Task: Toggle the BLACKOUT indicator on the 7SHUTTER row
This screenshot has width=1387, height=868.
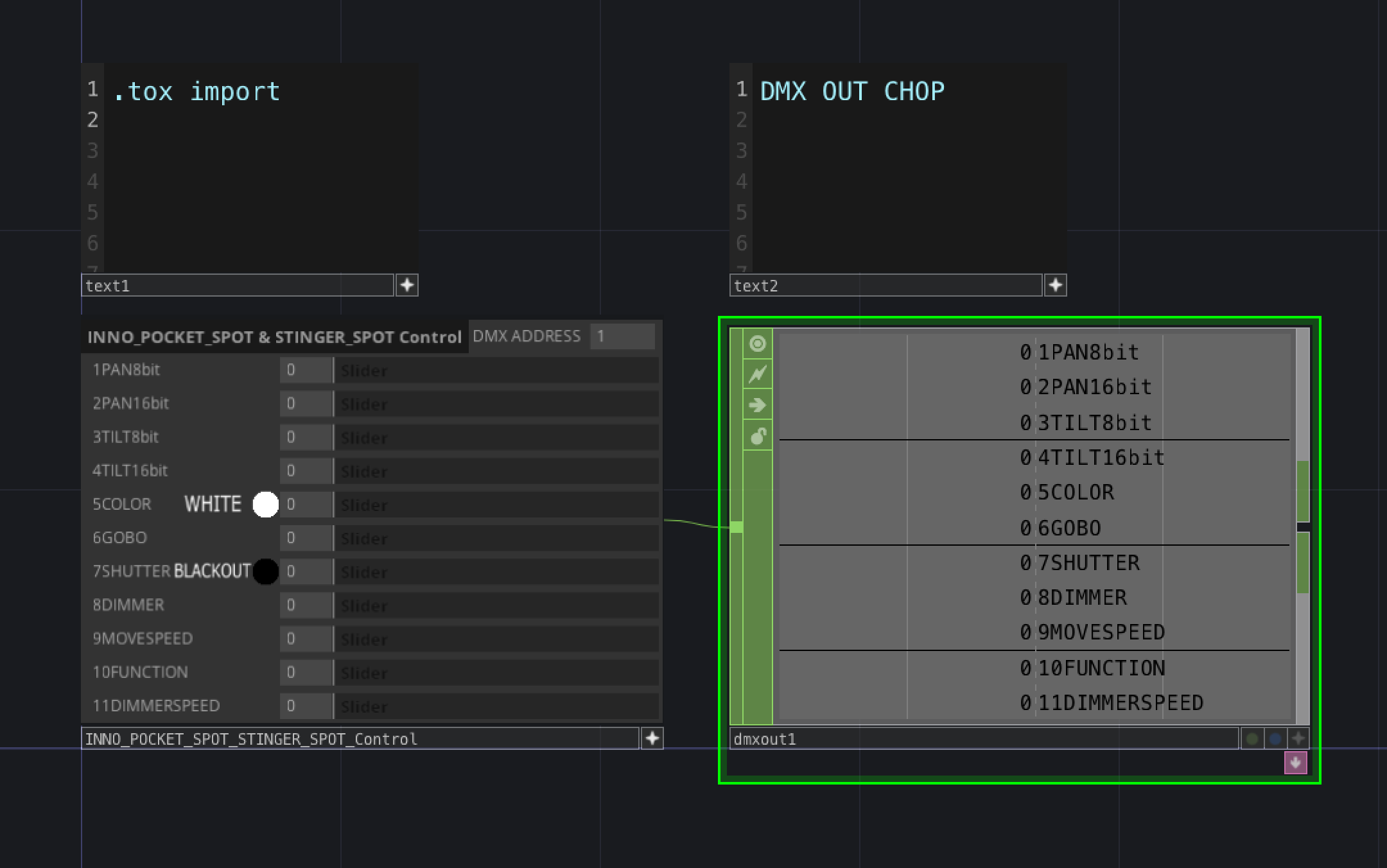Action: tap(264, 571)
